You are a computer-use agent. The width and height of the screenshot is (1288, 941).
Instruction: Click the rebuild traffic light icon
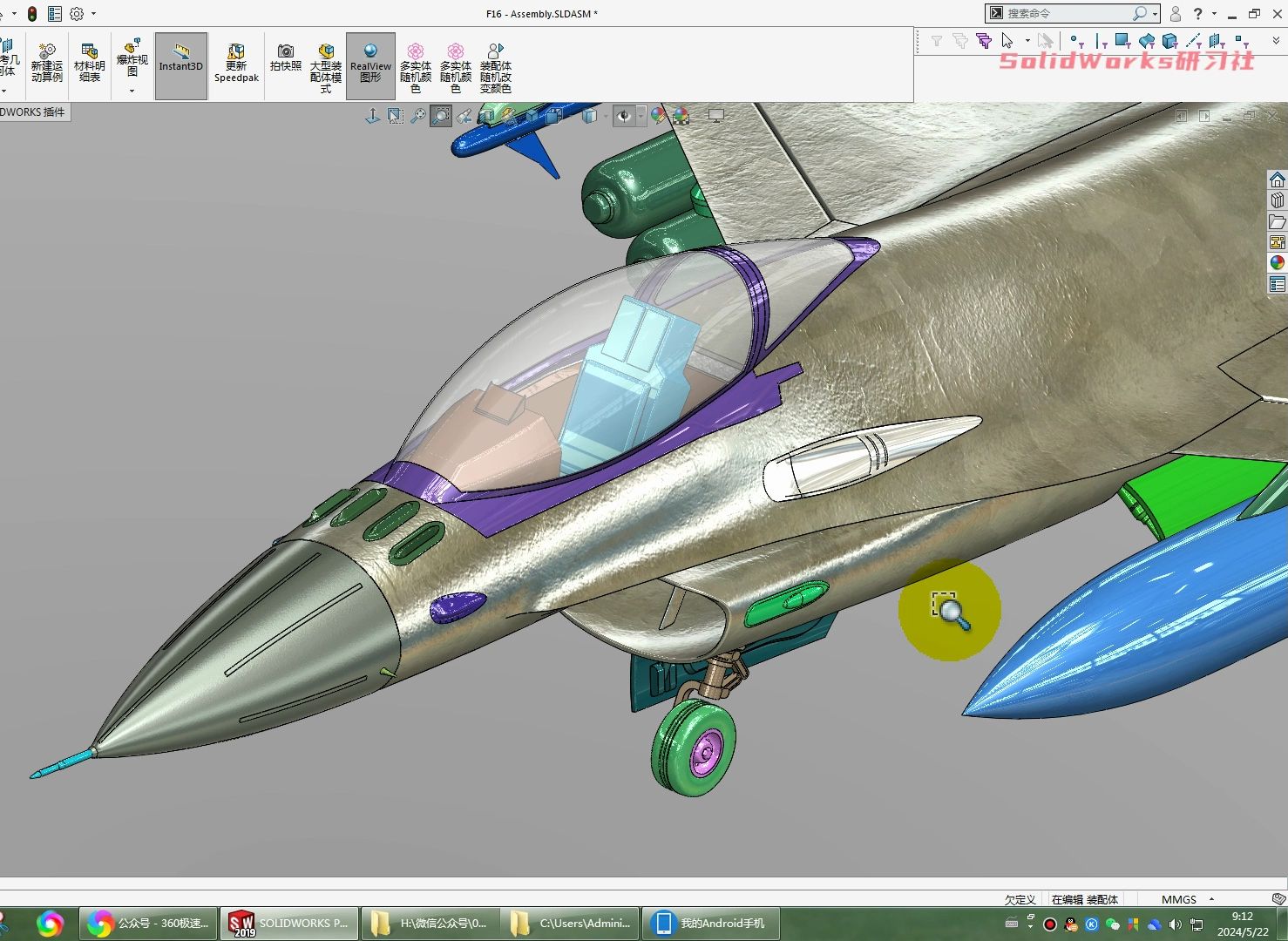pyautogui.click(x=32, y=14)
